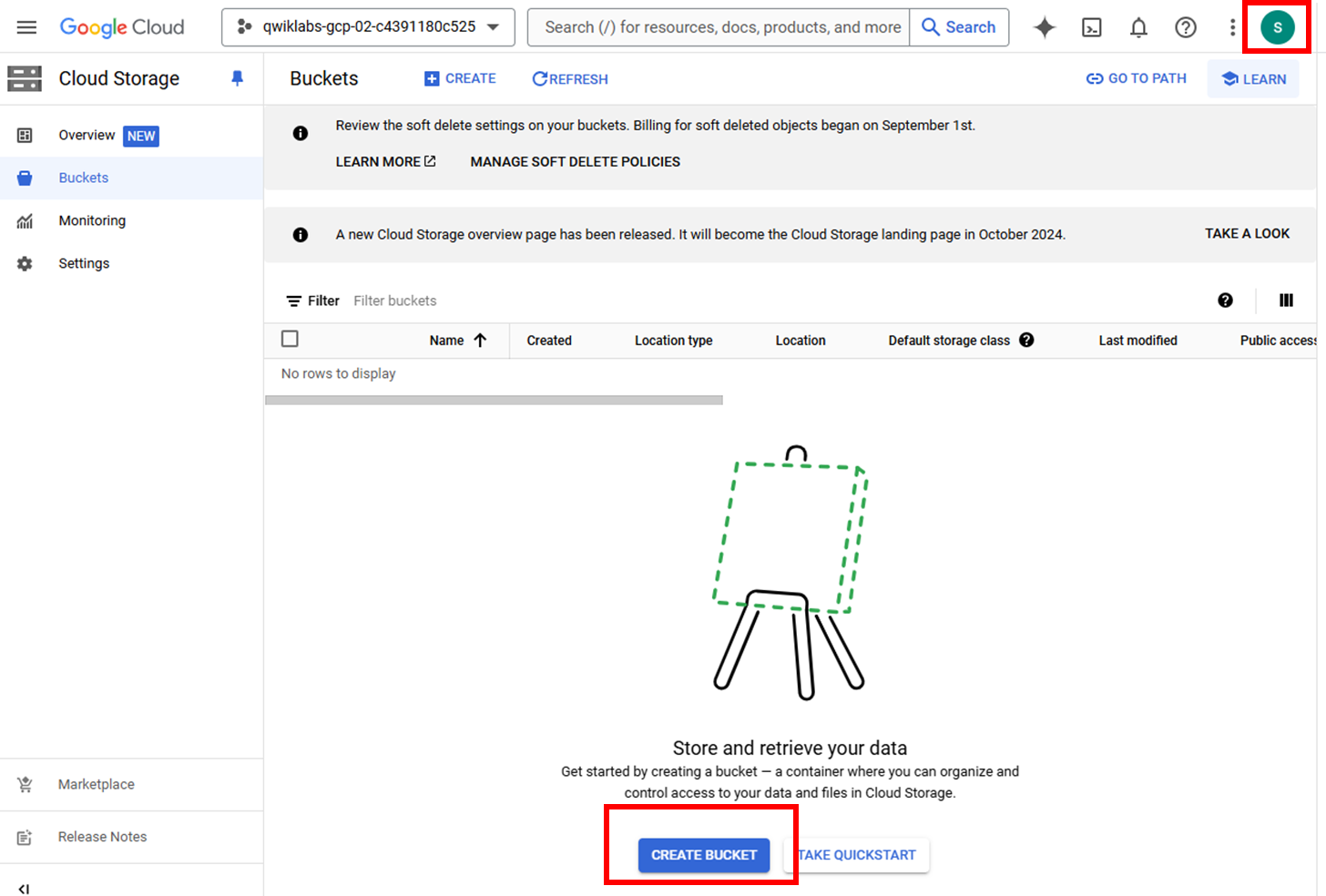Open the LEARN panel button
This screenshot has width=1326, height=896.
(x=1253, y=79)
